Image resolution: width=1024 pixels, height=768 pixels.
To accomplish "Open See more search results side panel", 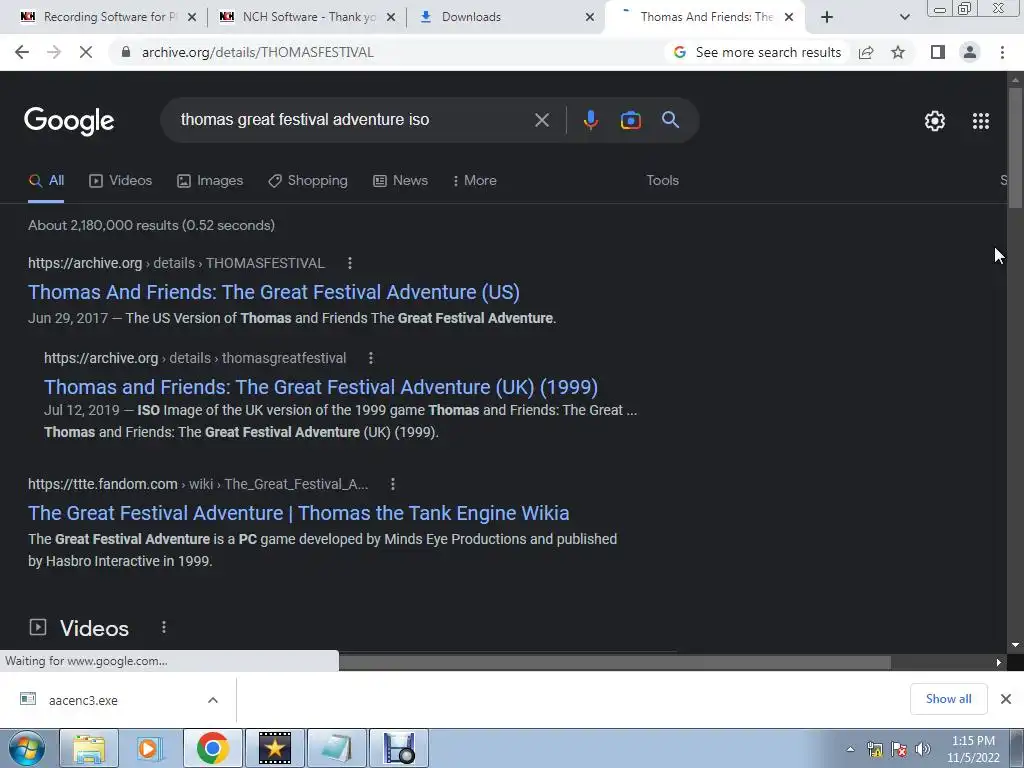I will pos(758,52).
